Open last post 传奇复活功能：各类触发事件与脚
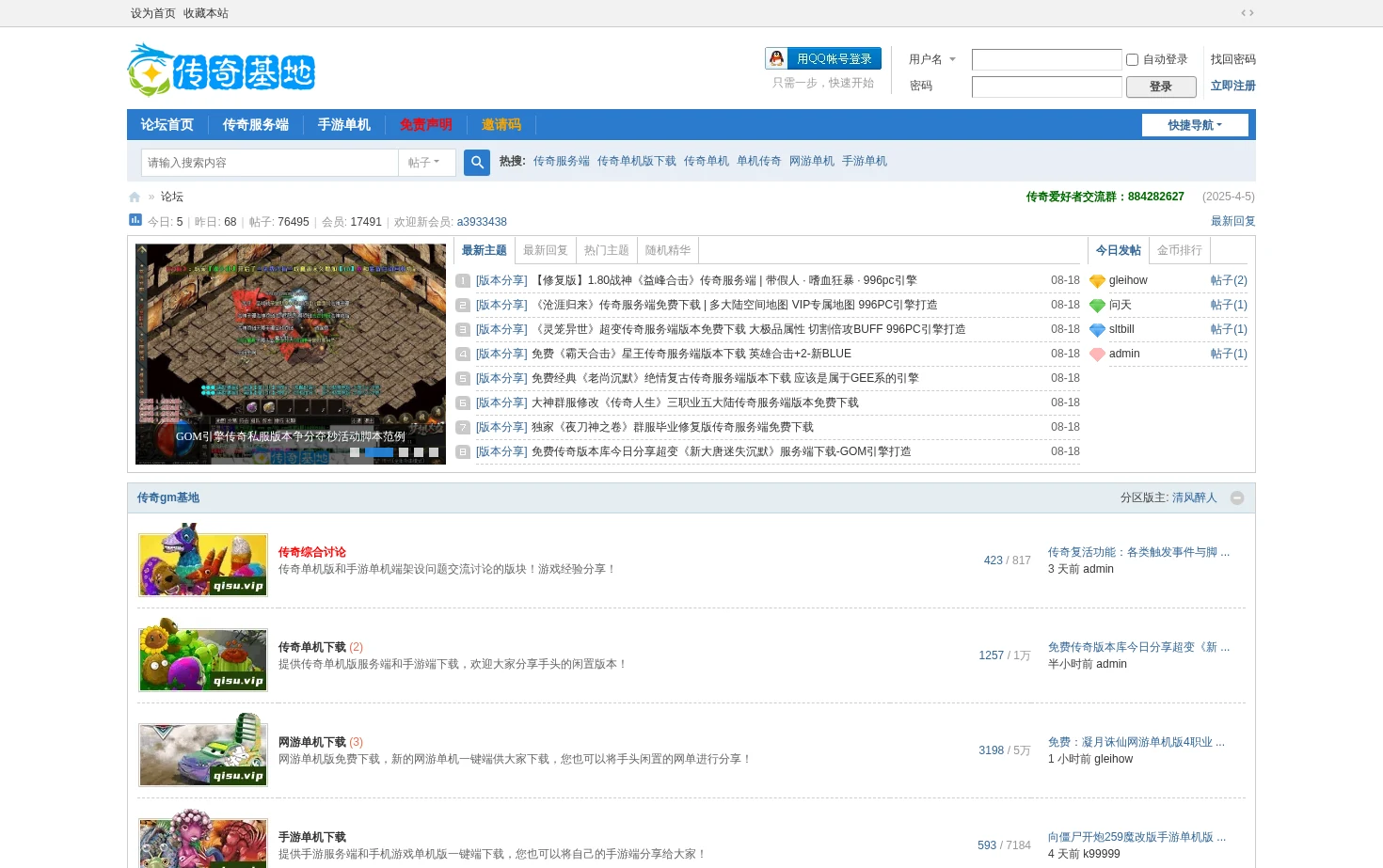This screenshot has height=868, width=1383. (1138, 552)
